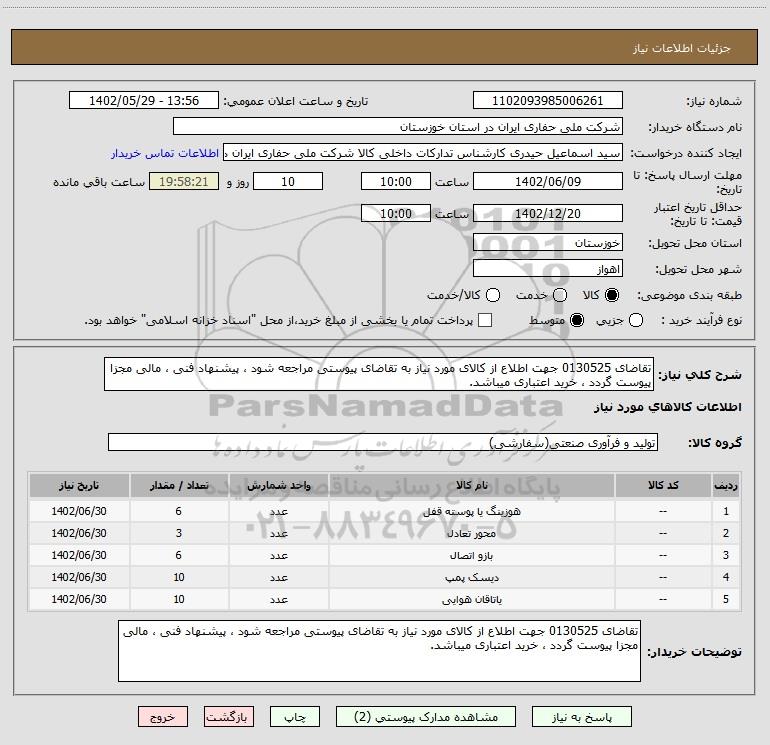Click the response deadline date 1402/06/09

click(547, 182)
